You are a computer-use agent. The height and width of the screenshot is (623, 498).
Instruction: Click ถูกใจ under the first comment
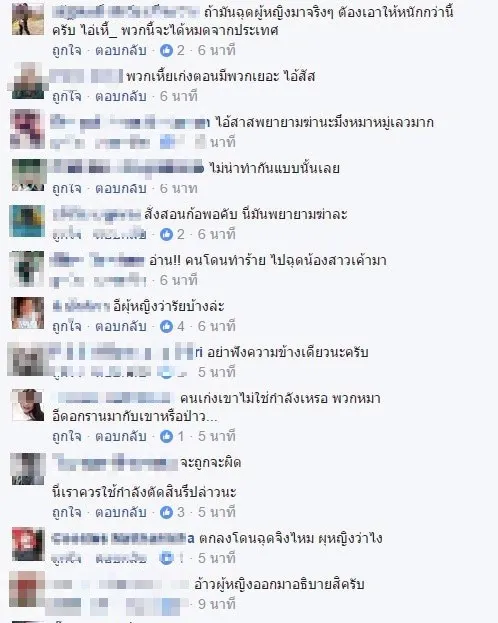pos(67,50)
